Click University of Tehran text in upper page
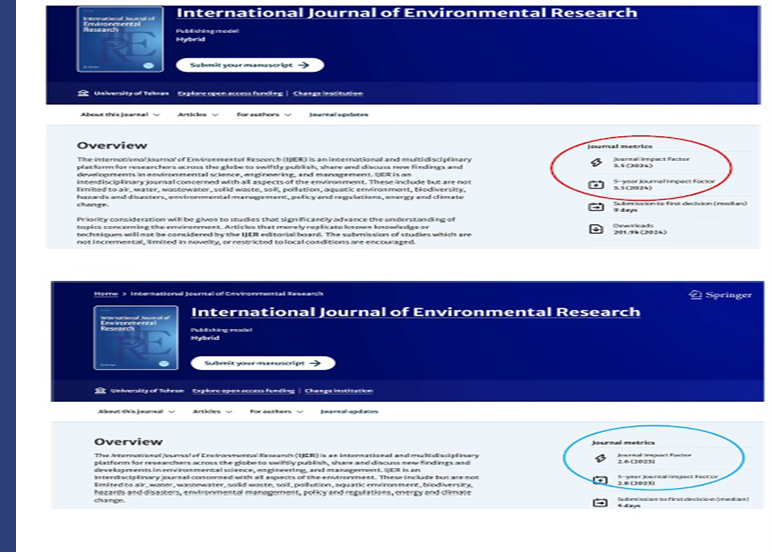The image size is (772, 557). click(131, 93)
